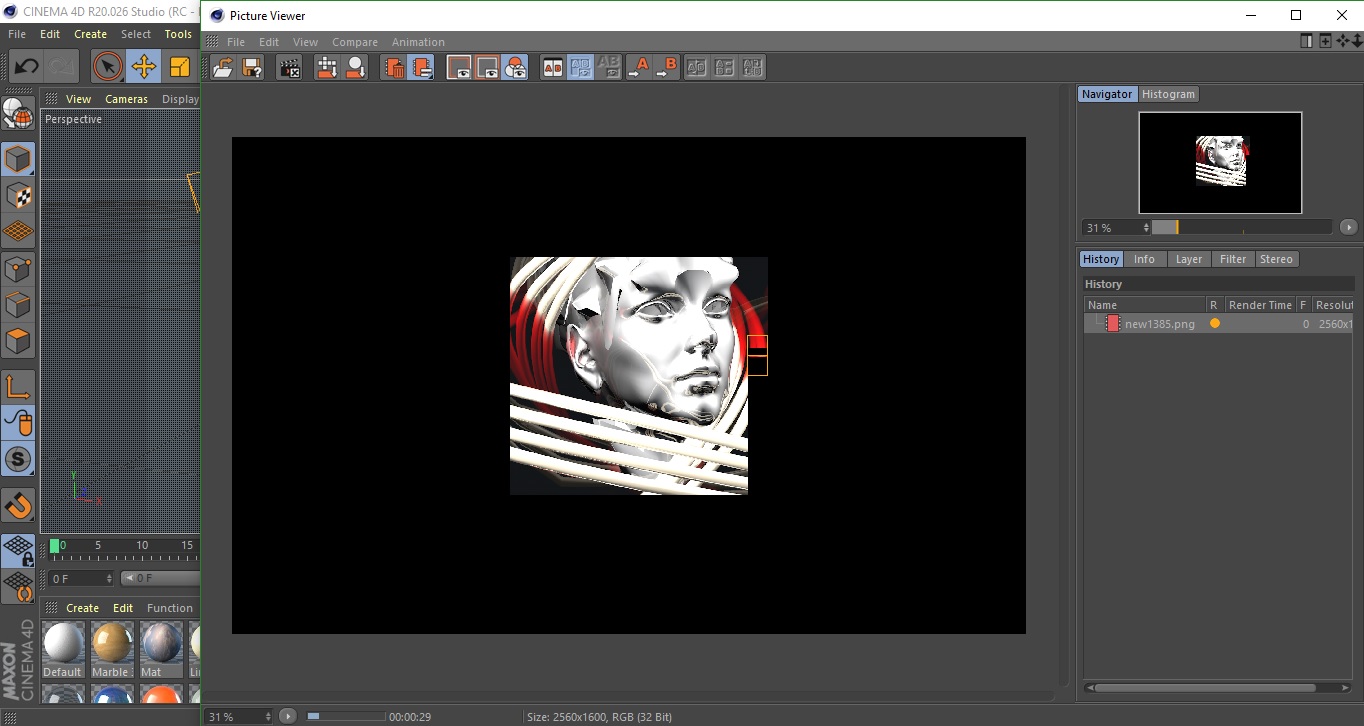Image resolution: width=1364 pixels, height=726 pixels.
Task: Click the navigator preview thumbnail
Action: click(x=1220, y=162)
